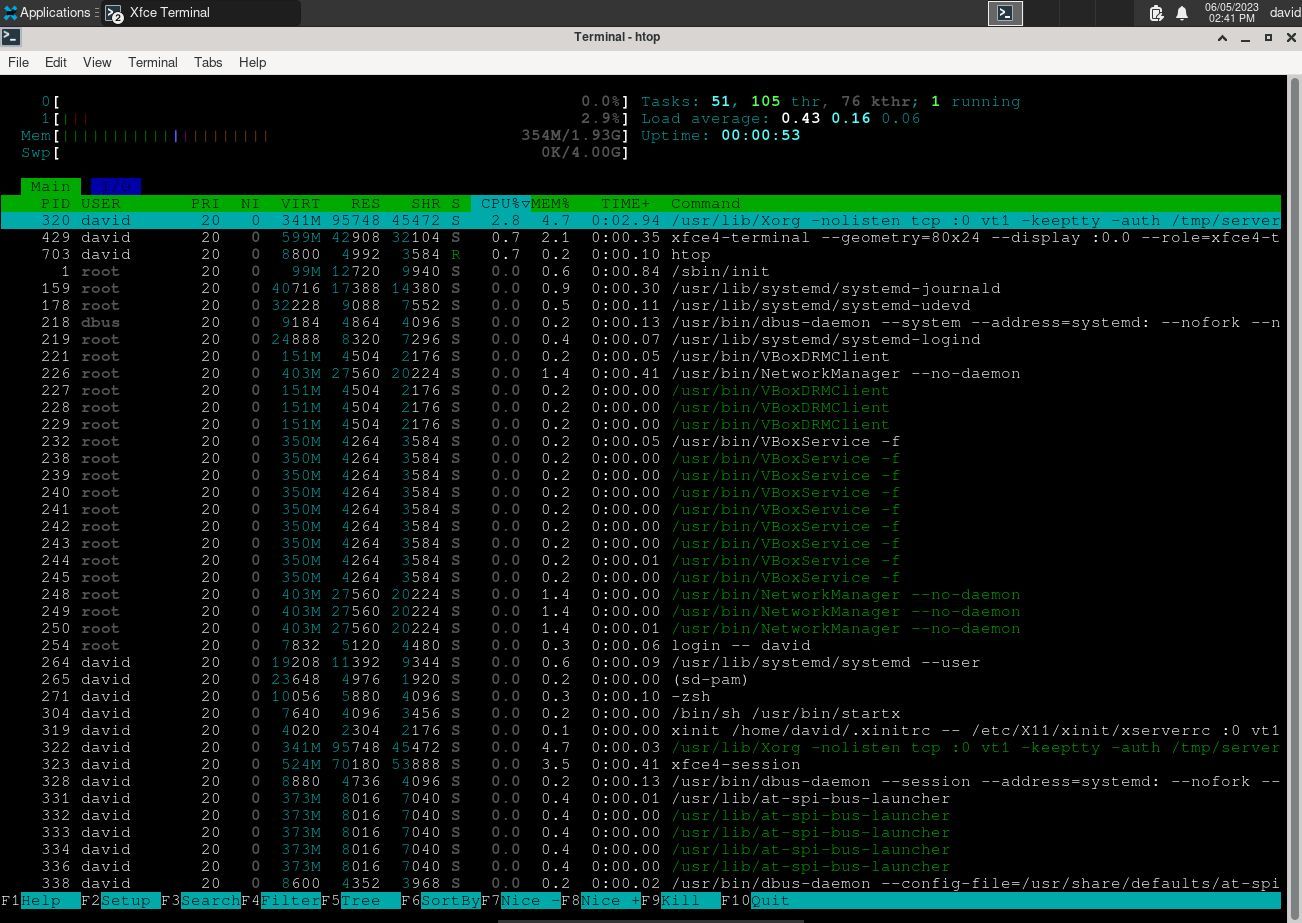Select the systemd --user process row
This screenshot has height=923, width=1302.
pyautogui.click(x=640, y=662)
